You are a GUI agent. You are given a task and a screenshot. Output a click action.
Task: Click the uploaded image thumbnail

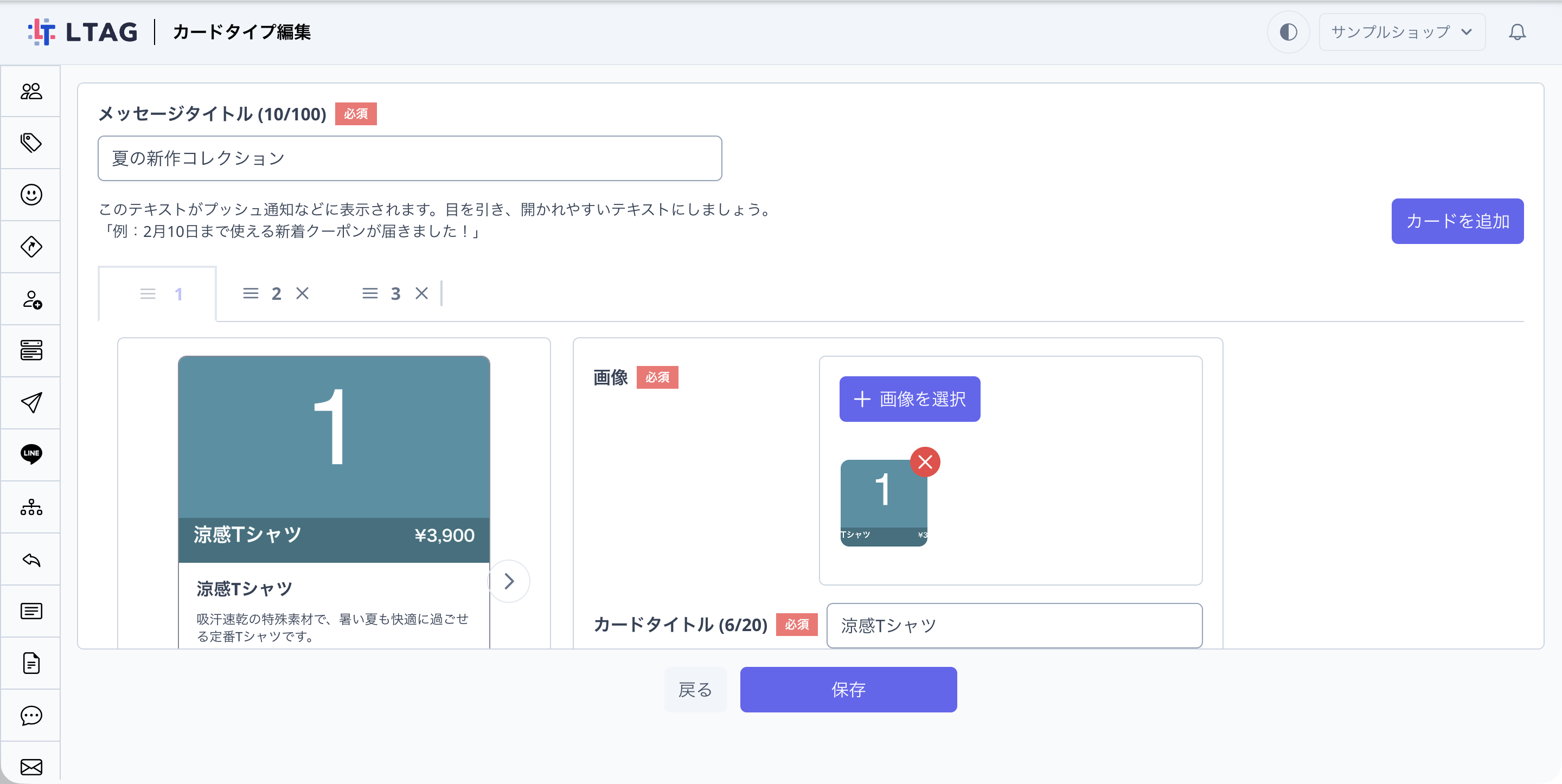883,503
